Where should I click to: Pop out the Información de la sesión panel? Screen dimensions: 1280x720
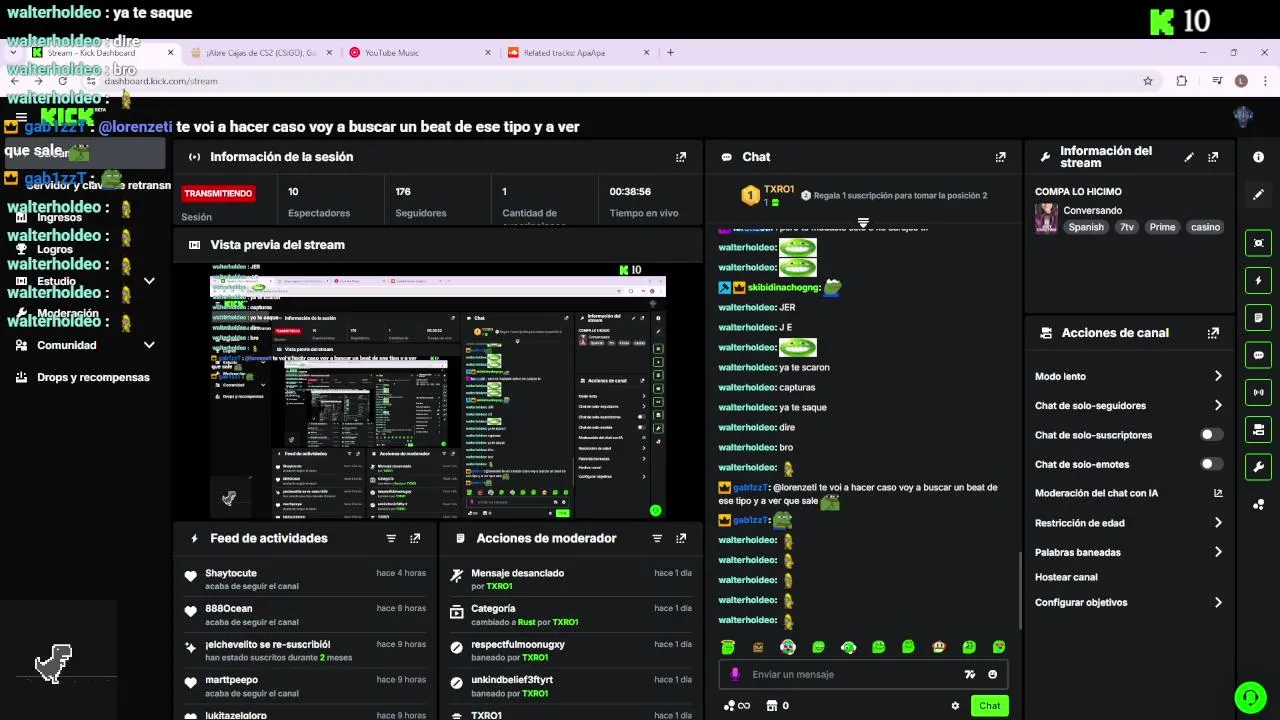coord(681,157)
